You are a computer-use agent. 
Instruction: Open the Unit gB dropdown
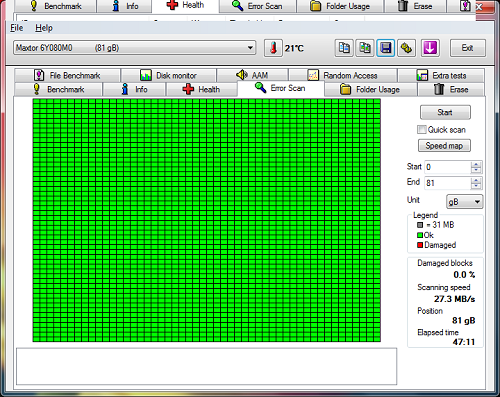point(464,202)
